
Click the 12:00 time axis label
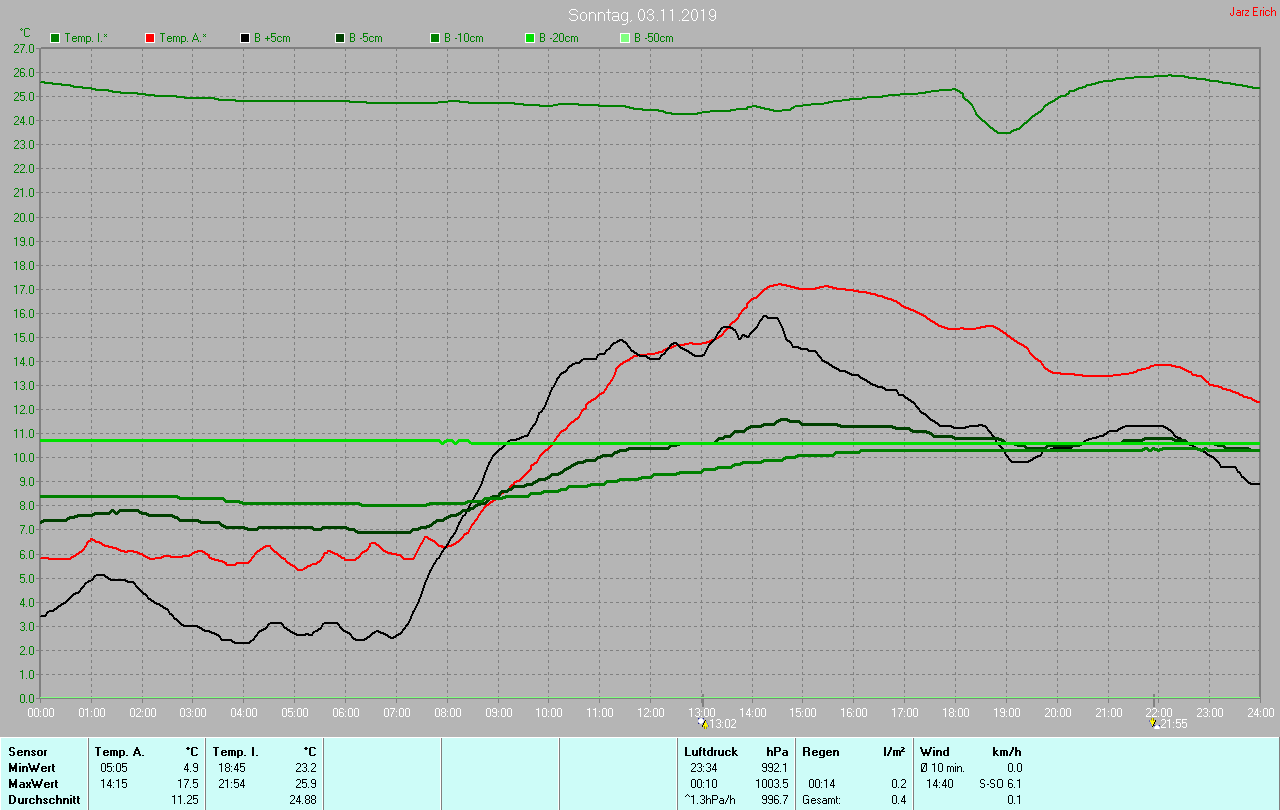click(651, 712)
